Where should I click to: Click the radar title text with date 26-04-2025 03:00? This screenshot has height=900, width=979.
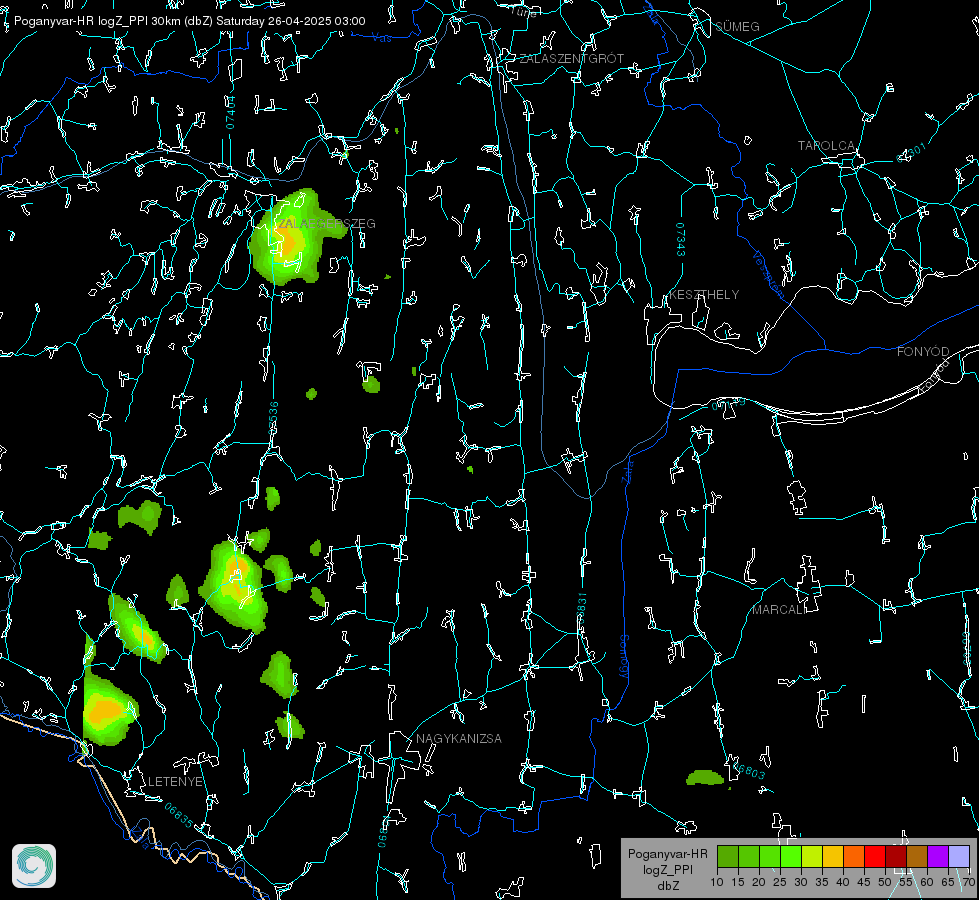click(189, 21)
